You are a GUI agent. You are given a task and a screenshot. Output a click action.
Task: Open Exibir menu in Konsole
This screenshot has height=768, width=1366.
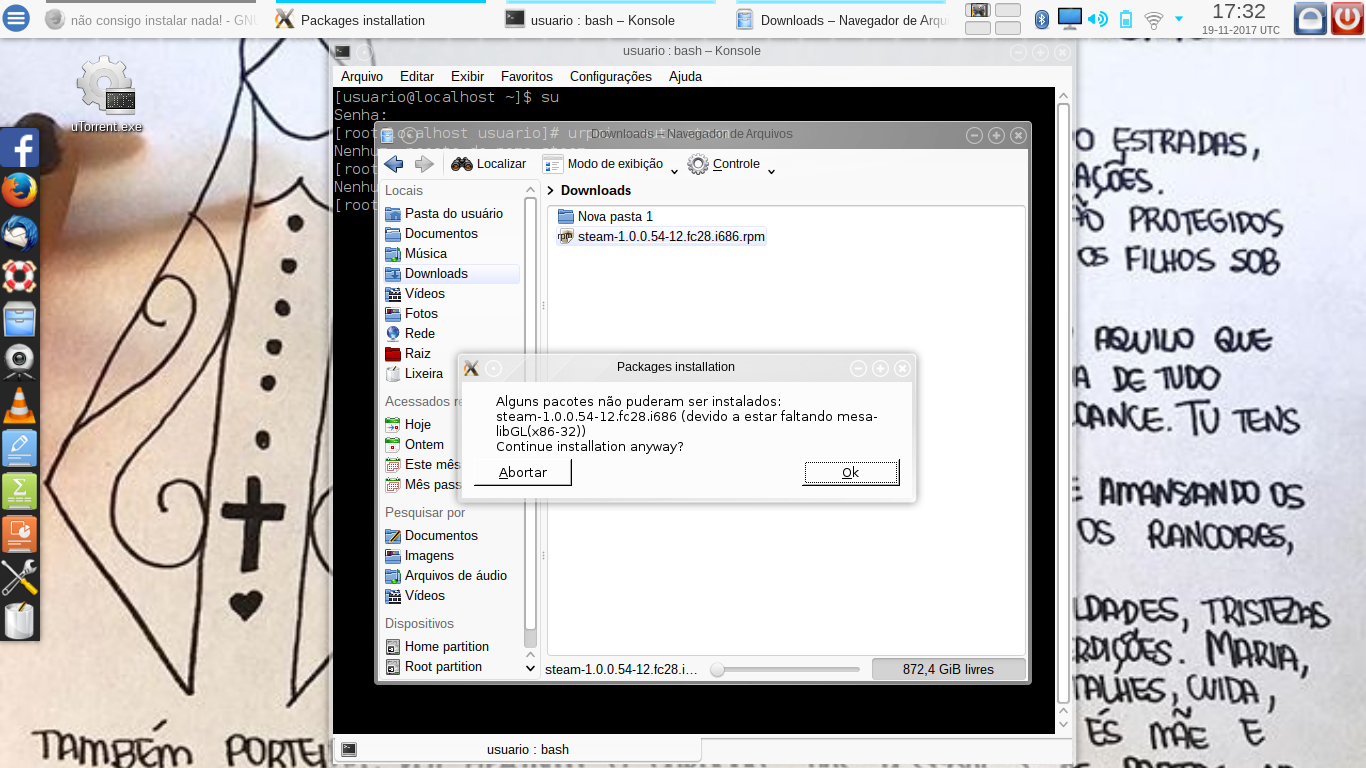click(467, 76)
